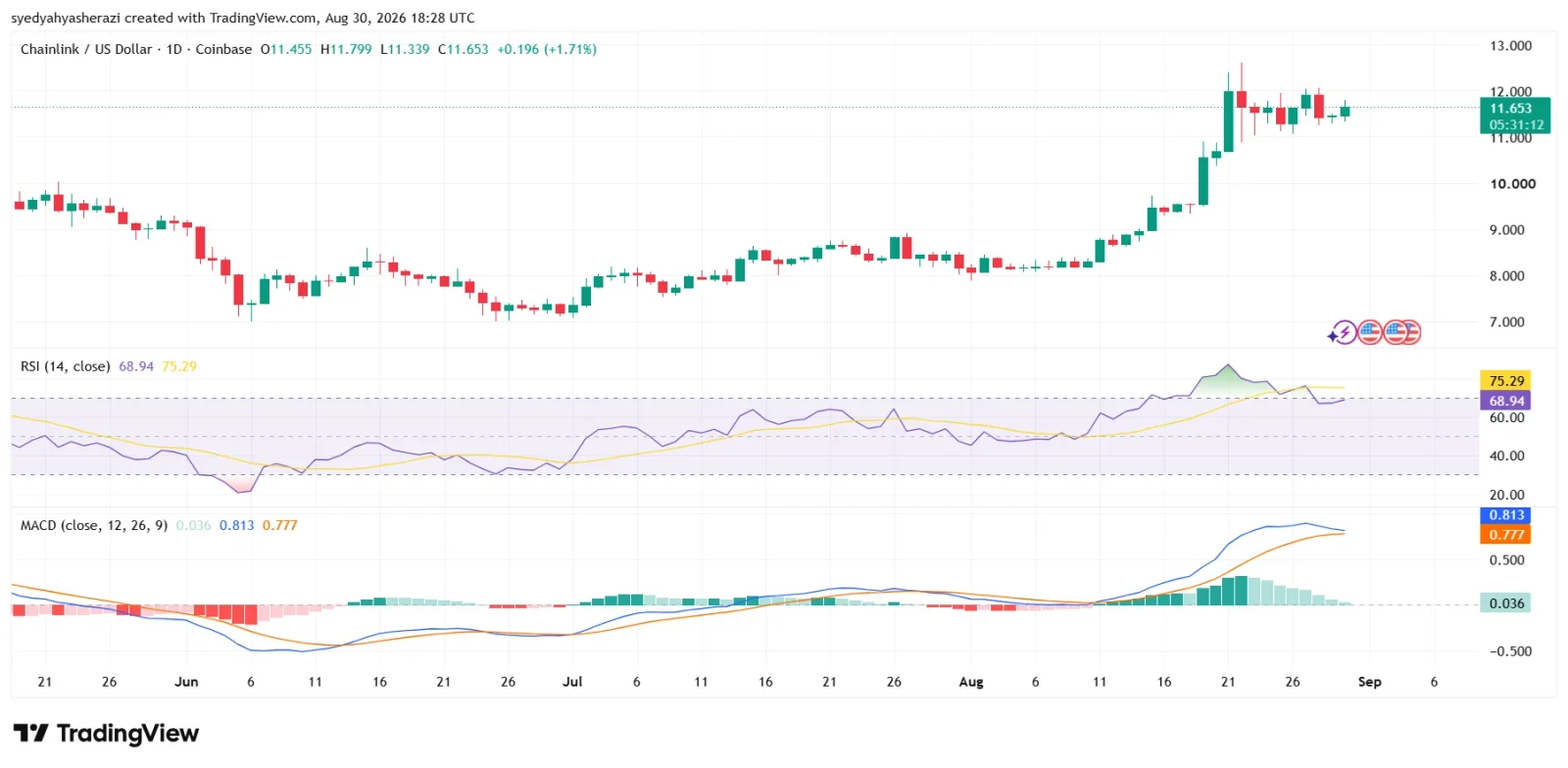Click the orange 0.777 tag on the MACD axis
Screen dimensions: 1568x768
(x=1505, y=535)
